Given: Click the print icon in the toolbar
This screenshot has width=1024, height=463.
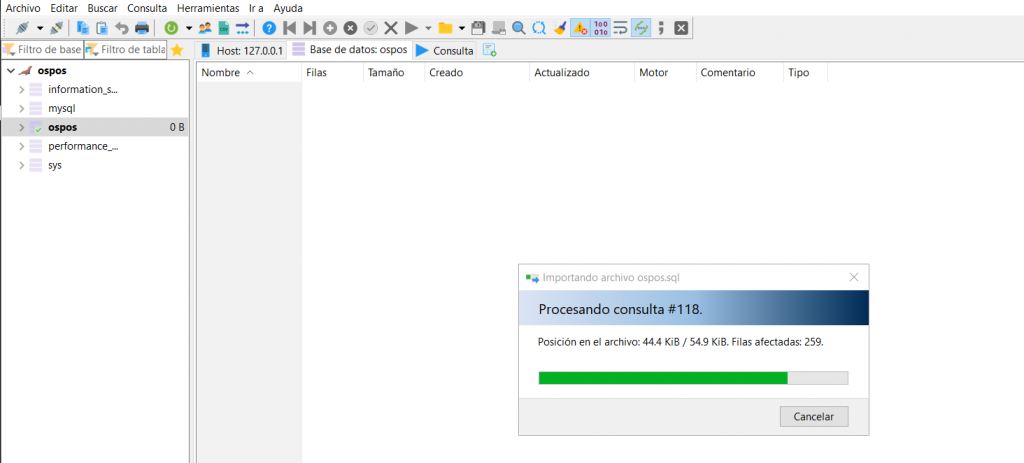Looking at the screenshot, I should [142, 28].
